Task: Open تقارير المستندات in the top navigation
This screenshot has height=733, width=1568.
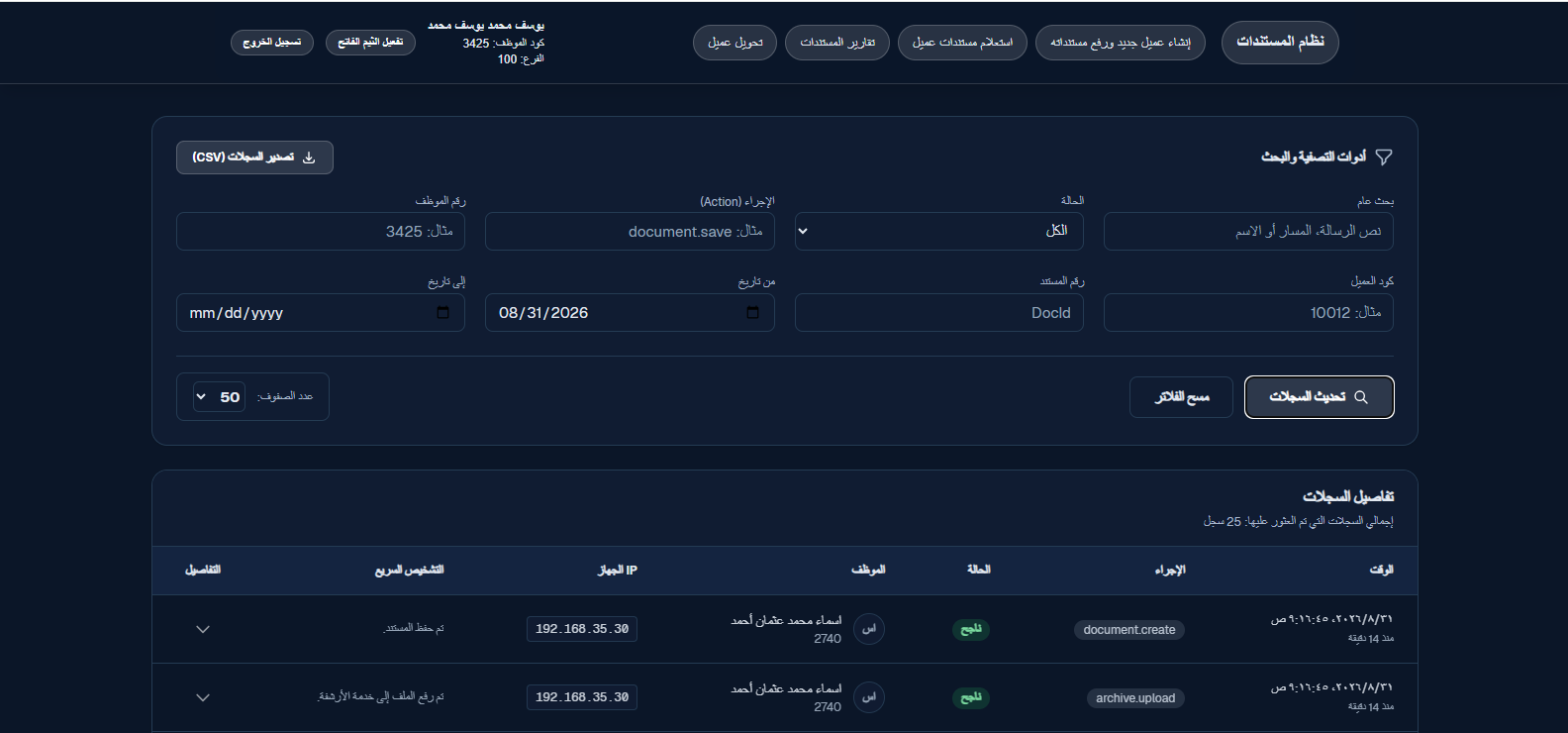Action: point(837,43)
